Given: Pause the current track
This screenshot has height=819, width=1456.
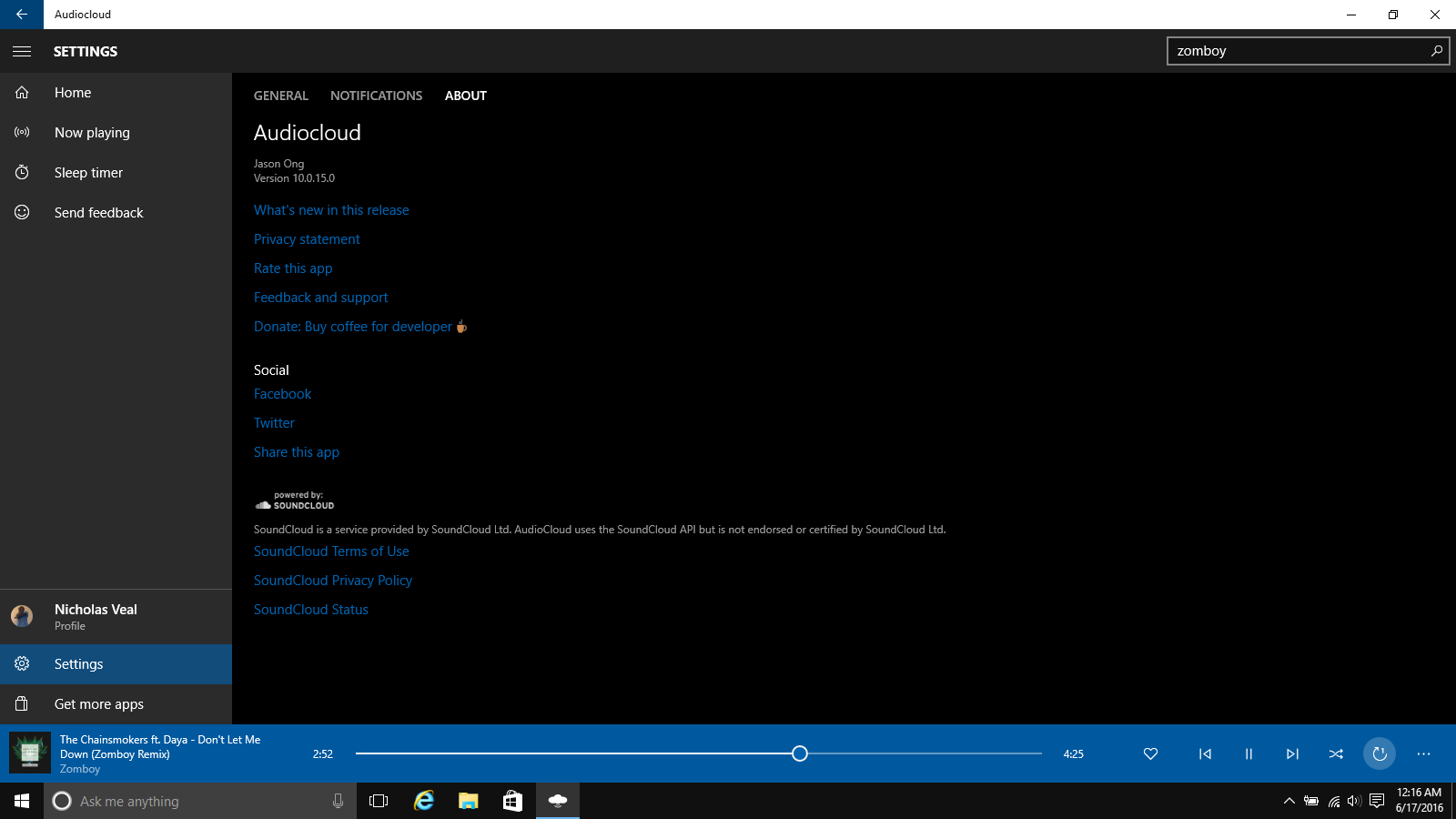Looking at the screenshot, I should point(1249,753).
